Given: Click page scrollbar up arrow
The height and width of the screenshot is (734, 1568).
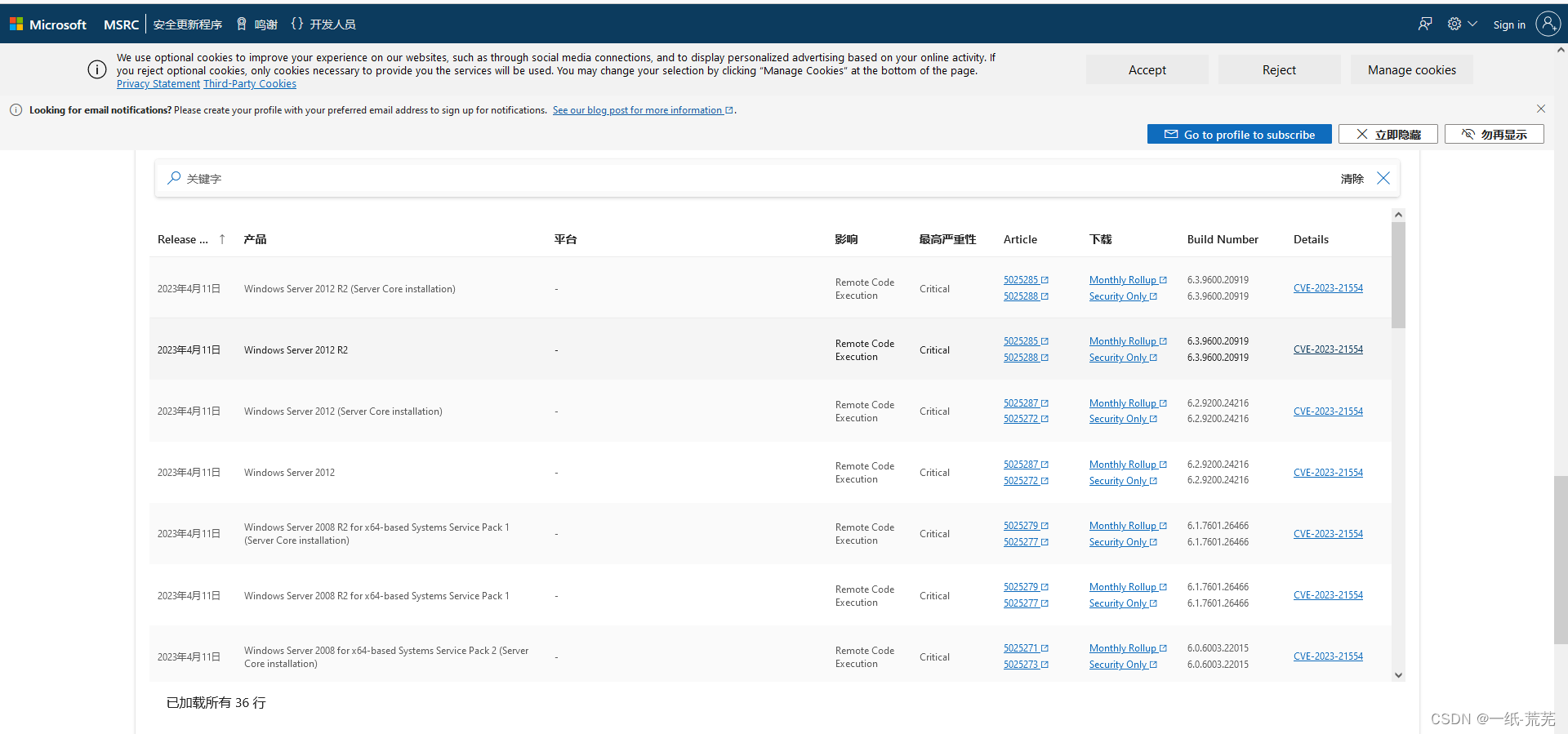Looking at the screenshot, I should tap(1561, 50).
